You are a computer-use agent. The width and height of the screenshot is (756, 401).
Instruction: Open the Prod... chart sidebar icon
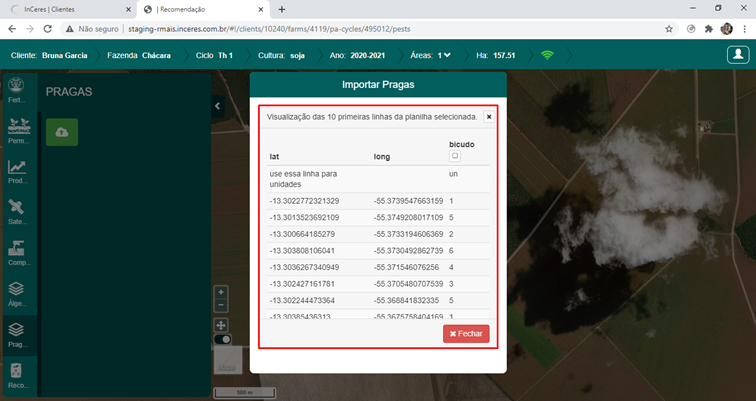coord(17,172)
